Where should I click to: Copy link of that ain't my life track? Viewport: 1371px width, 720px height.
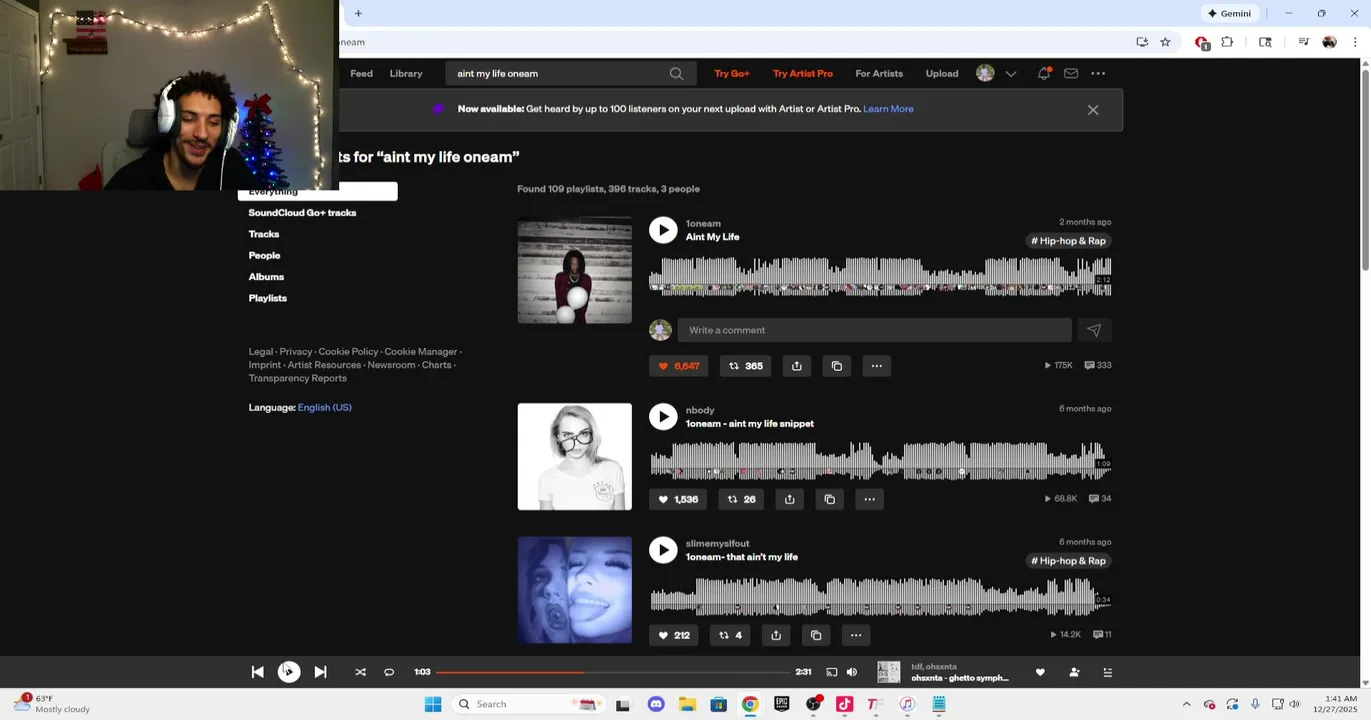816,635
